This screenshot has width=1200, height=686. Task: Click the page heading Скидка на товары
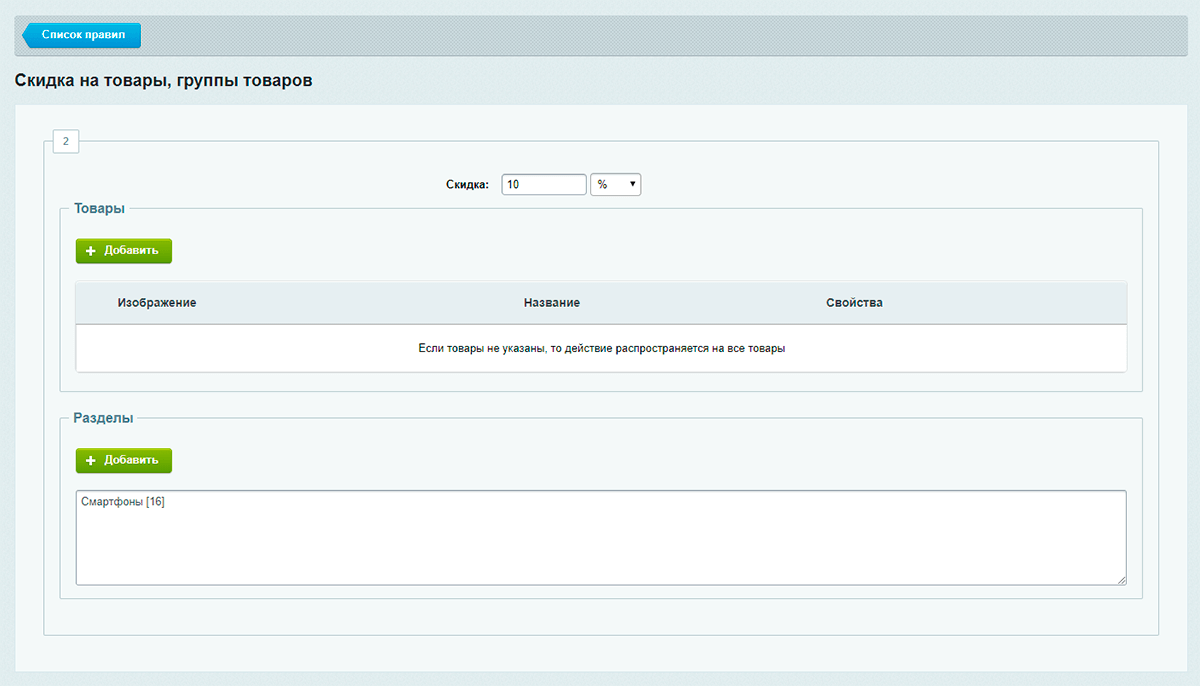tap(163, 81)
